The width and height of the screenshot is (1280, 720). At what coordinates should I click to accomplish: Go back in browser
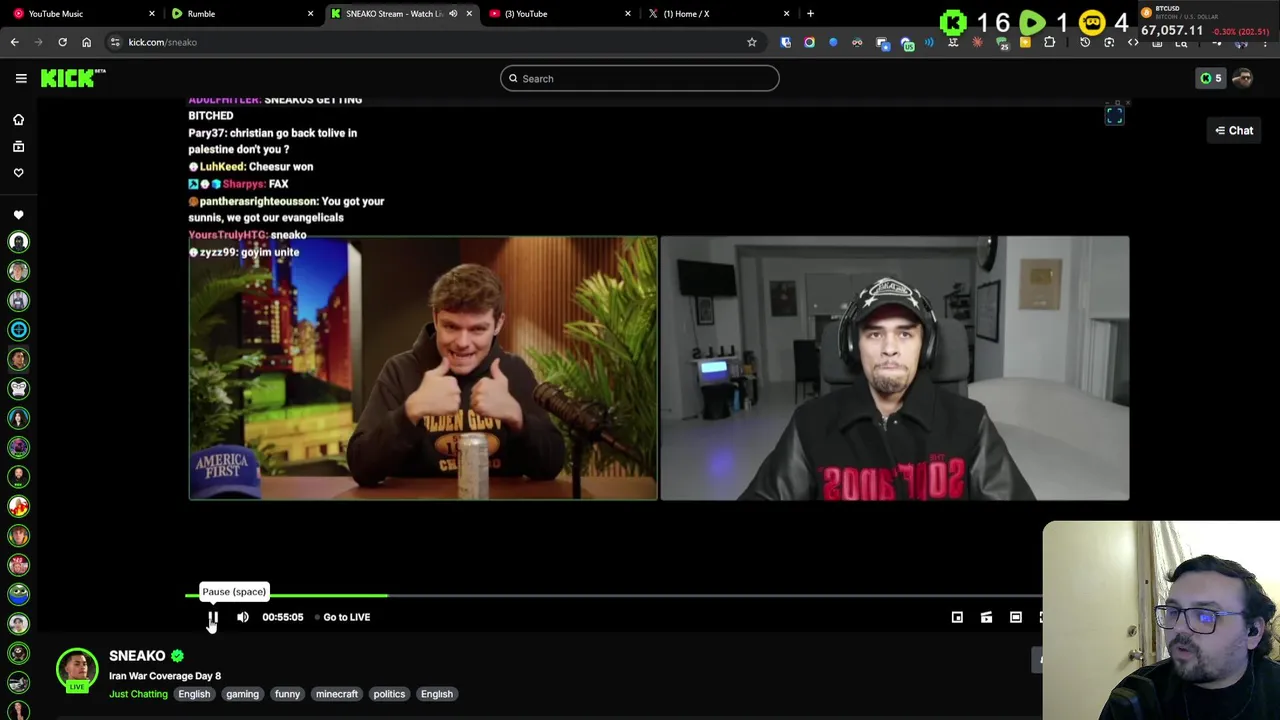[14, 42]
